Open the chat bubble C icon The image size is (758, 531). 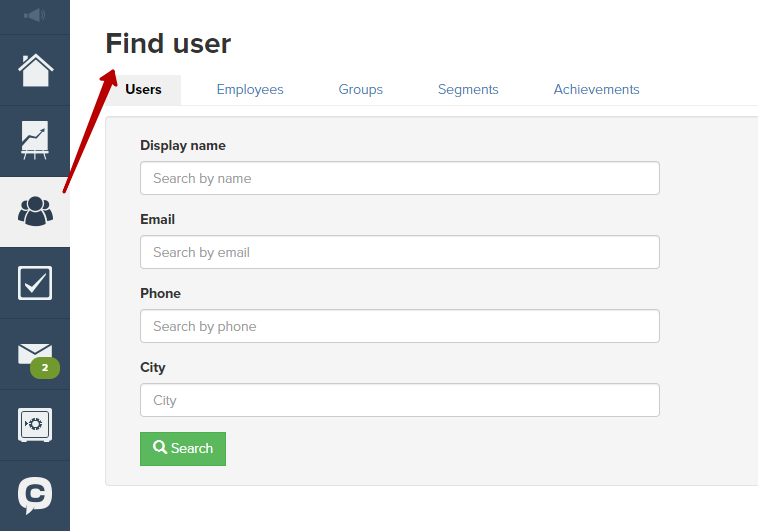coord(35,495)
